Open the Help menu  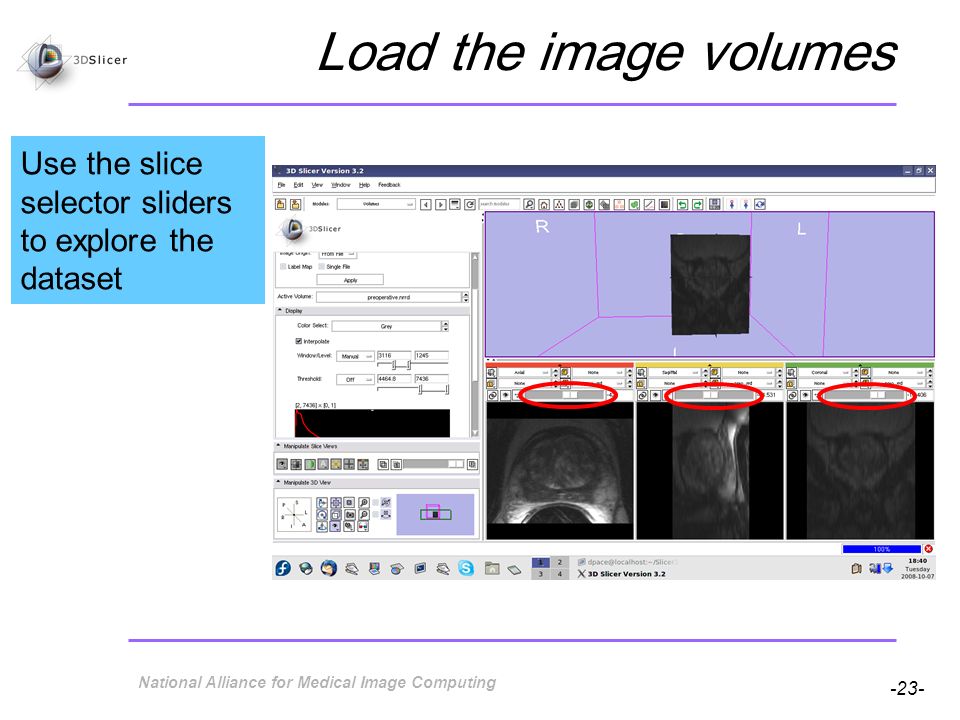coord(364,185)
